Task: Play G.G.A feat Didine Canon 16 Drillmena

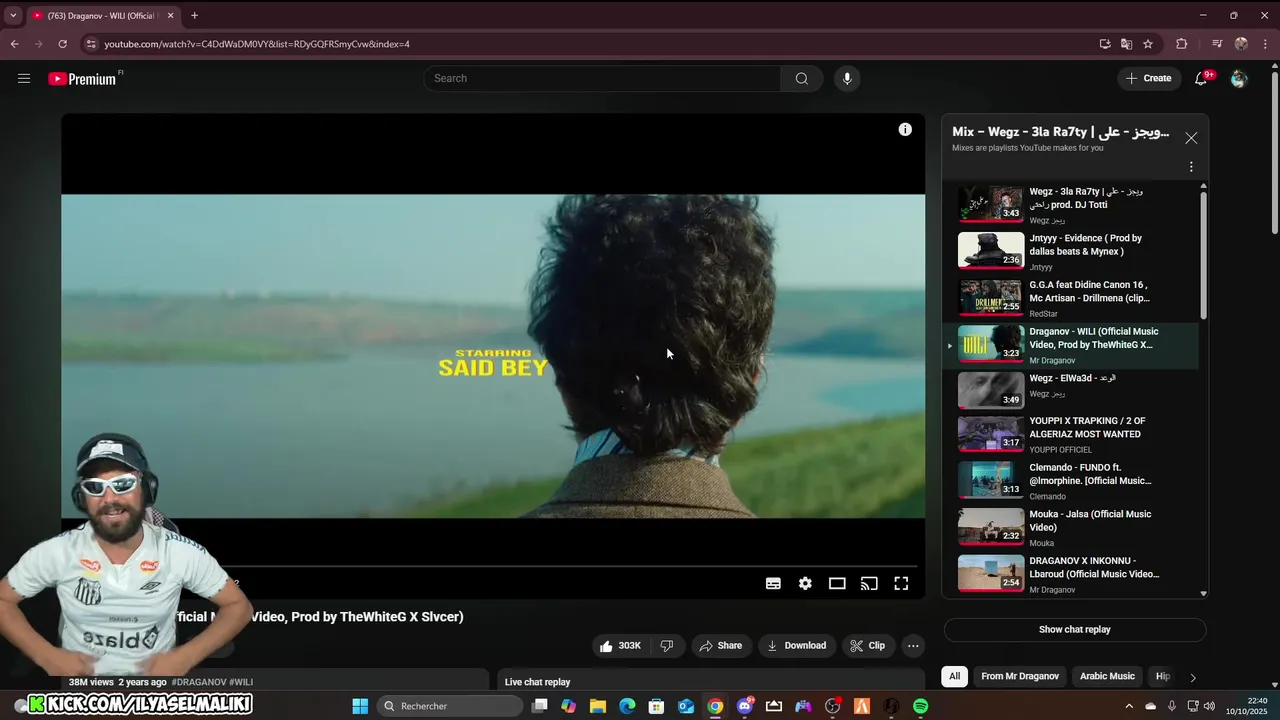Action: click(1070, 298)
